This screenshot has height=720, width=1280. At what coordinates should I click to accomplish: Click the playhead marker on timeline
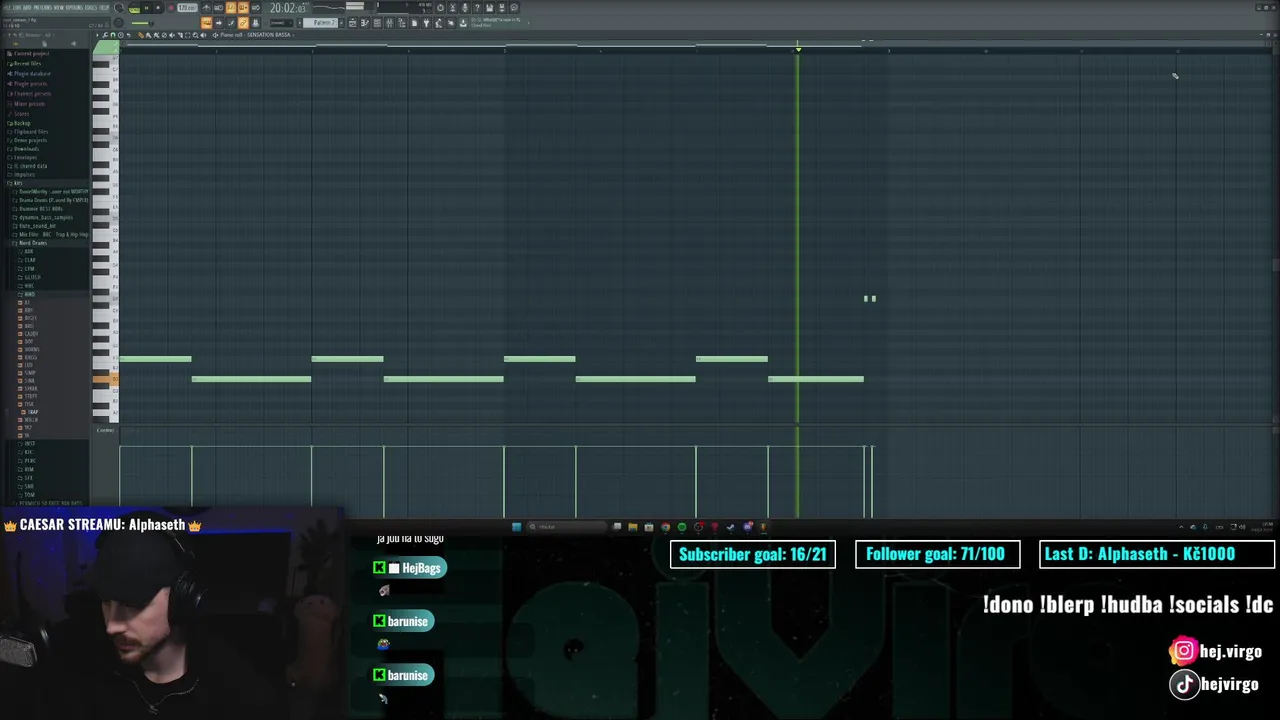coord(798,49)
